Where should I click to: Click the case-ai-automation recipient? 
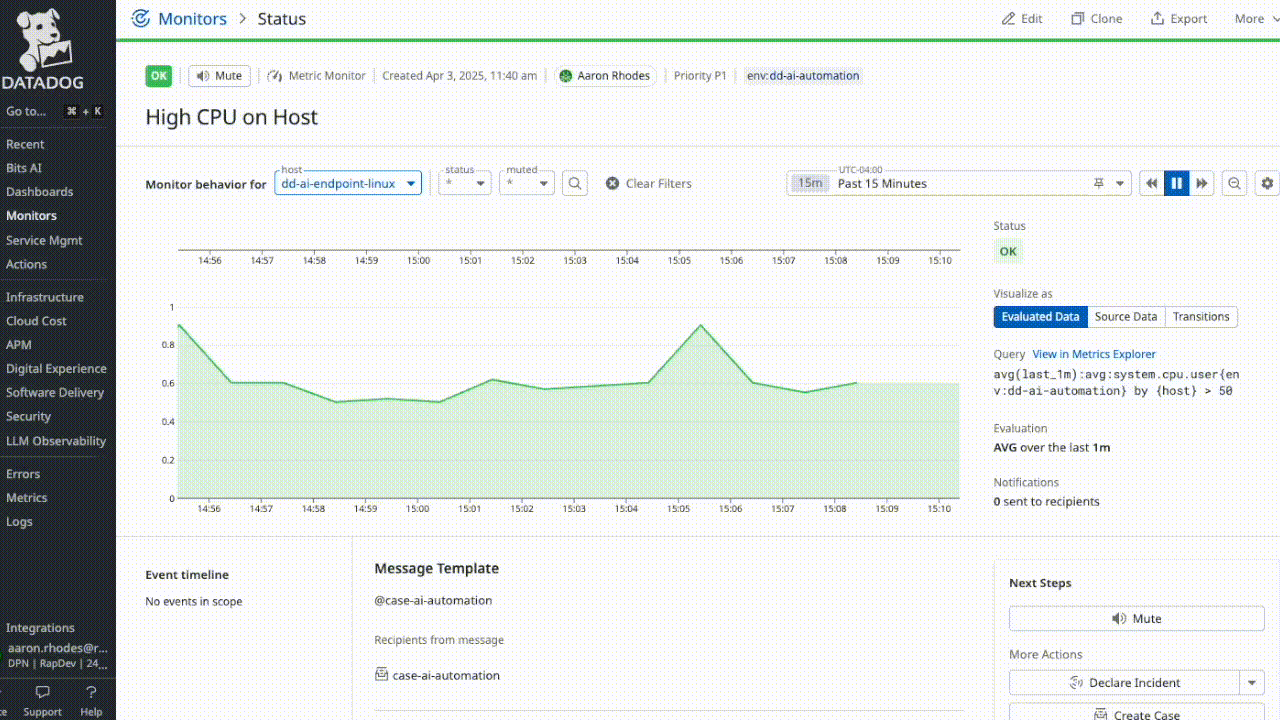tap(437, 676)
